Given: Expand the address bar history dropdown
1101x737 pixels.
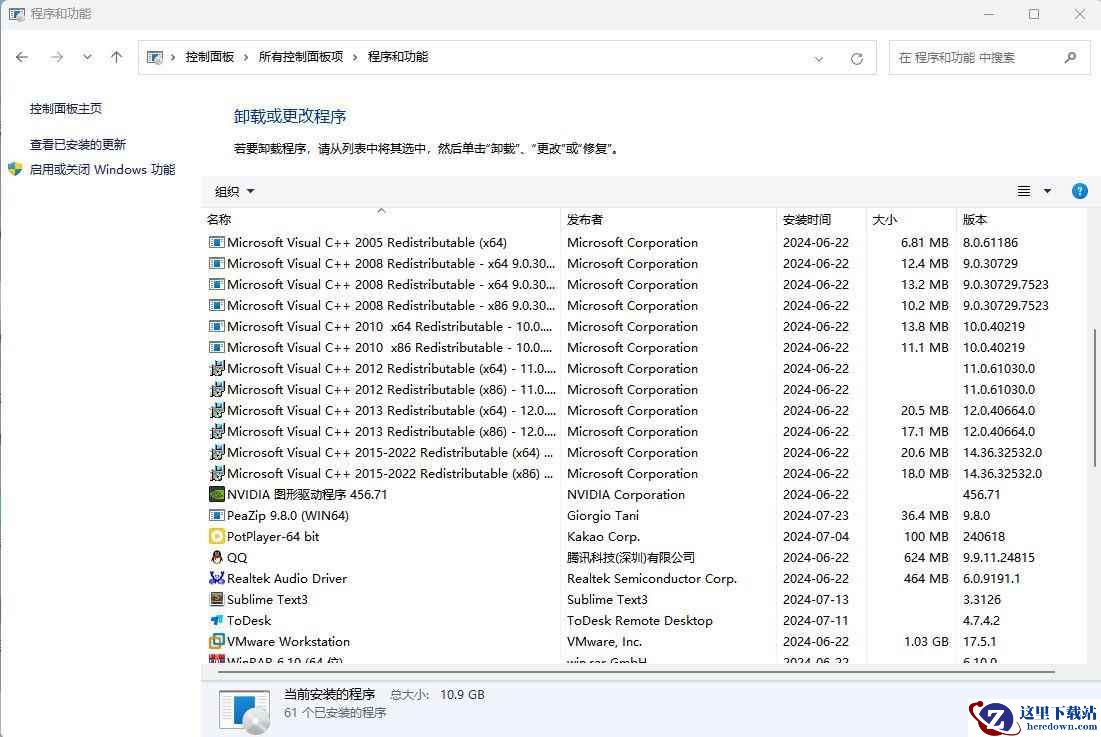Looking at the screenshot, I should [x=819, y=58].
